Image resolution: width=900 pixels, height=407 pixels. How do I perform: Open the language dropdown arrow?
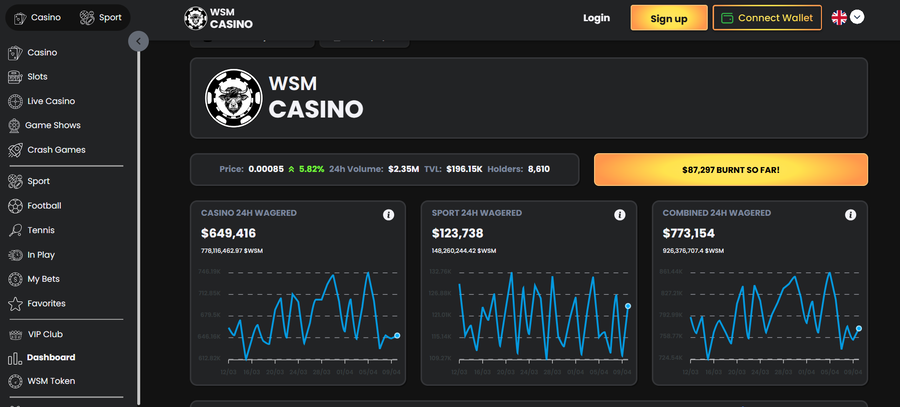tap(857, 17)
